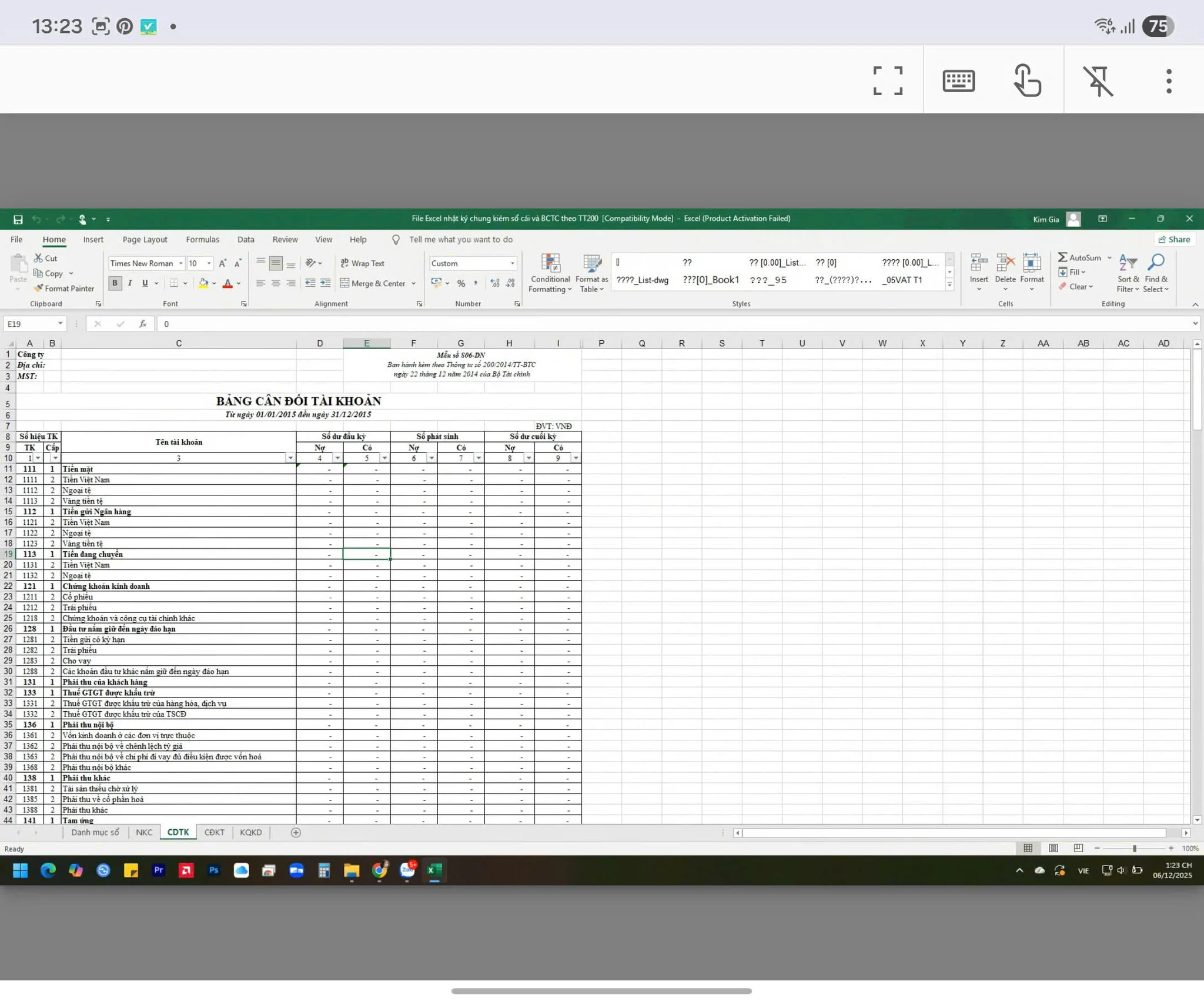Switch to the KQKD sheet tab

(251, 832)
